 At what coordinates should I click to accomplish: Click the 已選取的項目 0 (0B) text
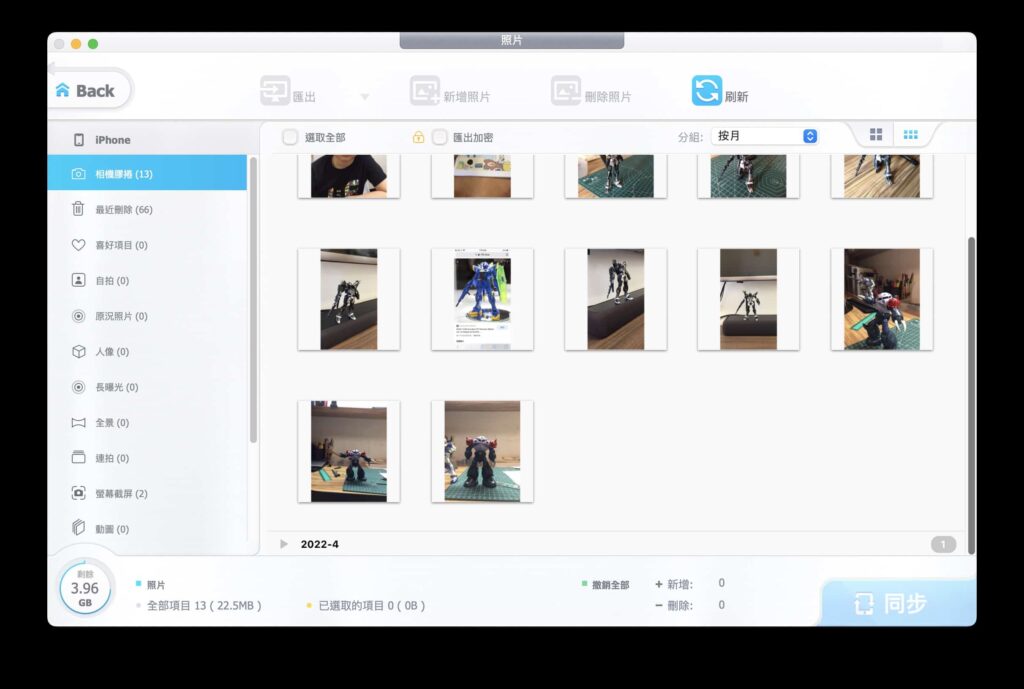372,605
